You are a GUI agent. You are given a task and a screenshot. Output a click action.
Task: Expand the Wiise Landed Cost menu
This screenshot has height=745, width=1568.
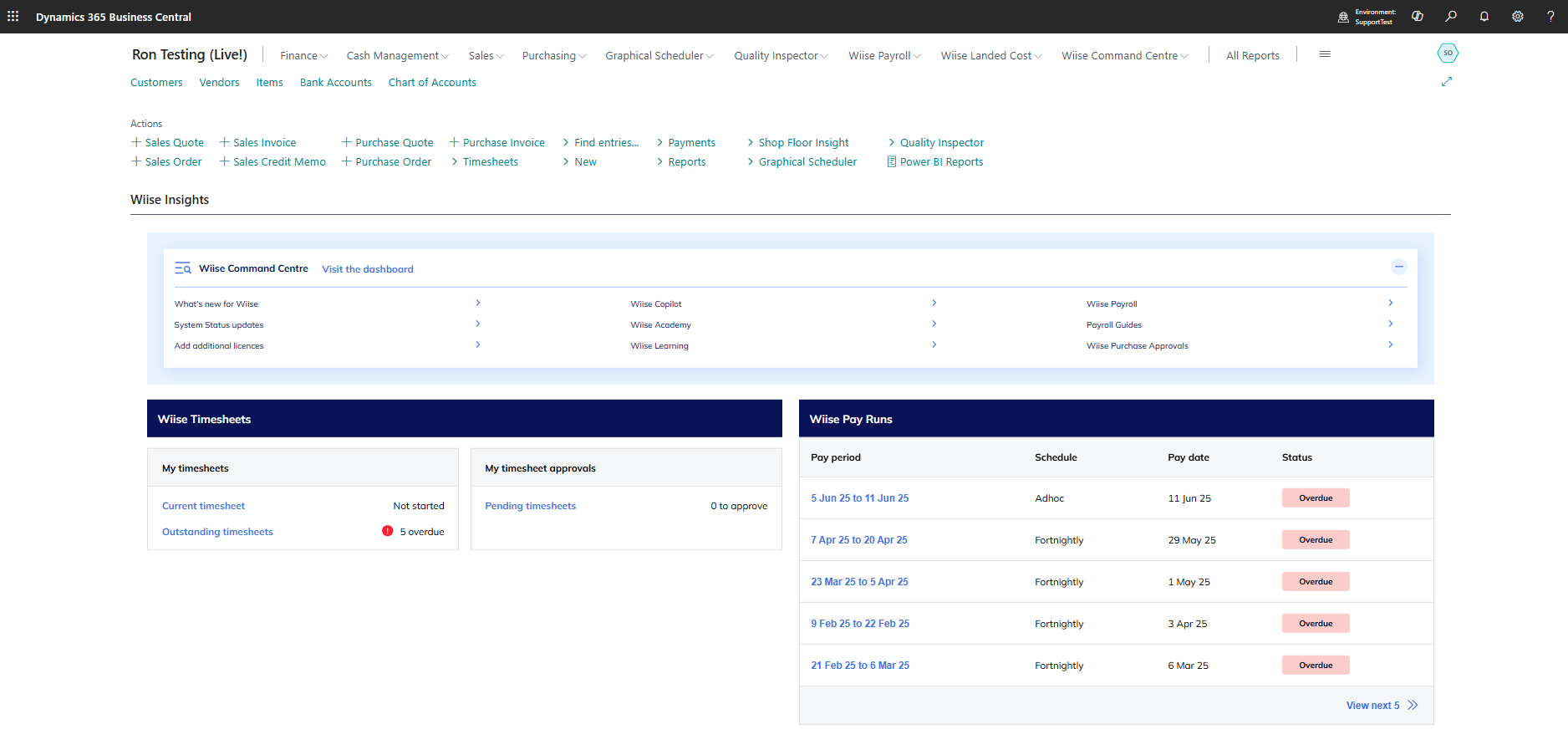(x=991, y=55)
